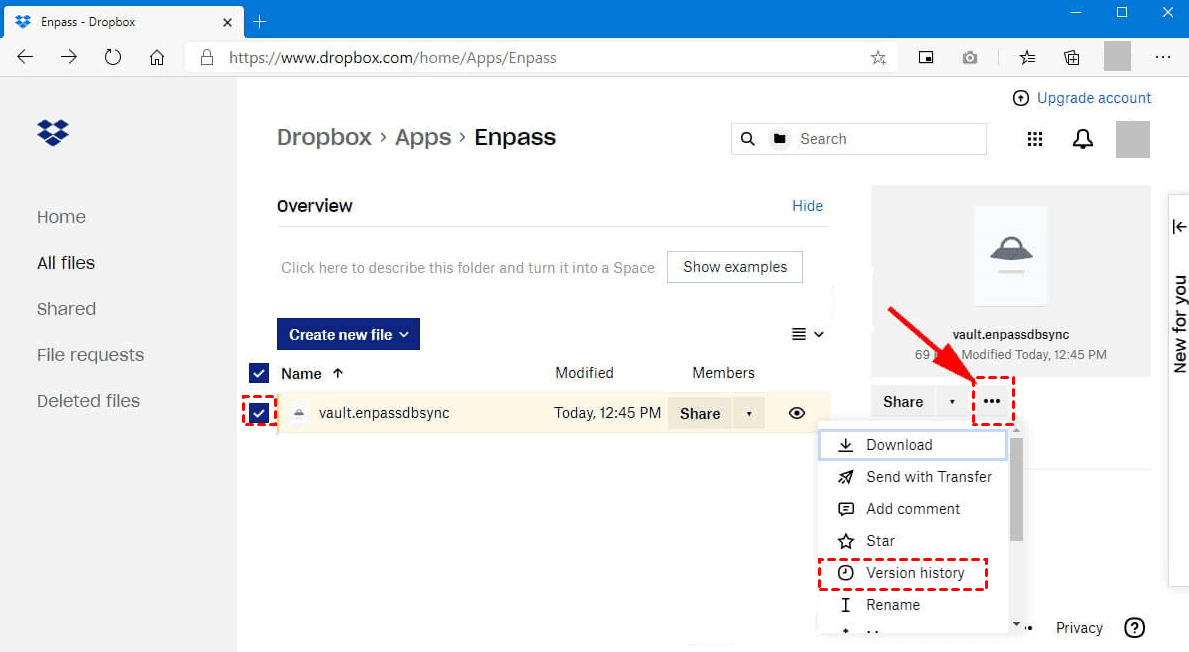Click the three-dot more options button
Viewport: 1189px width, 652px height.
click(x=991, y=401)
